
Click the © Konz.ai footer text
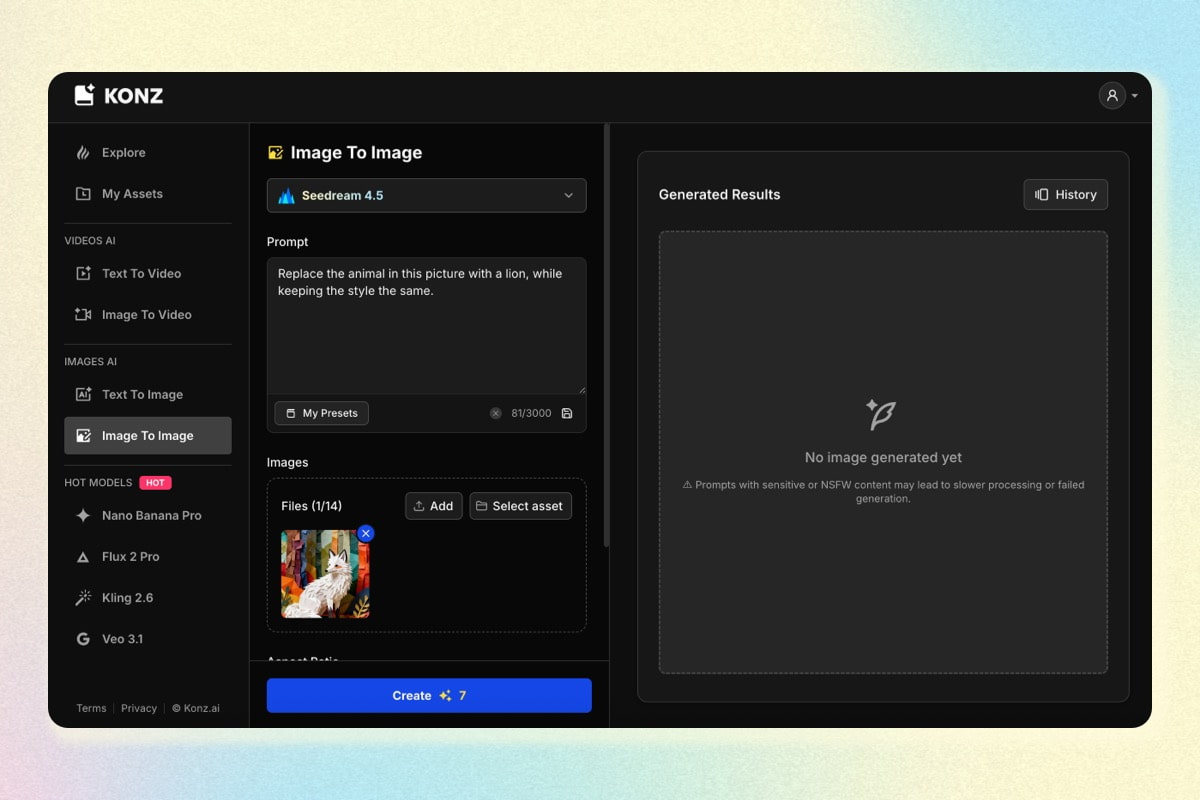pyautogui.click(x=196, y=708)
